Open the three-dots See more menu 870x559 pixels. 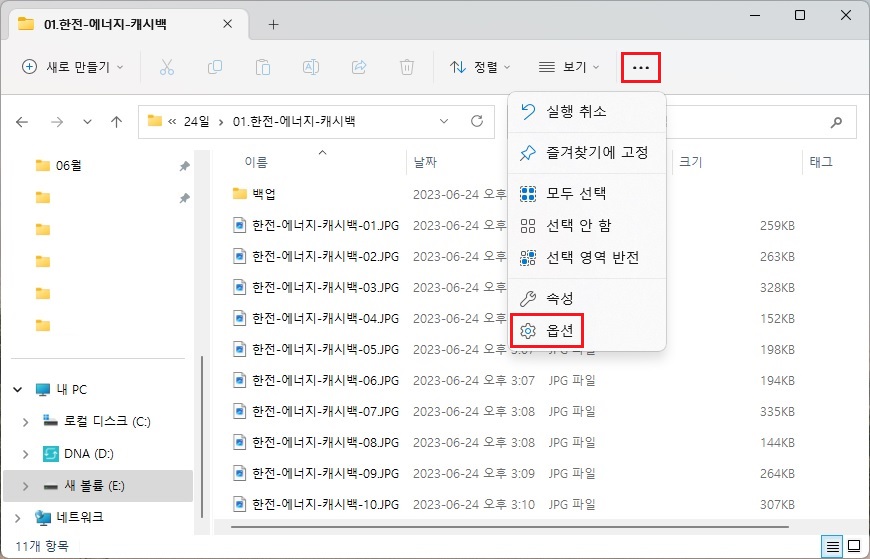coord(640,67)
